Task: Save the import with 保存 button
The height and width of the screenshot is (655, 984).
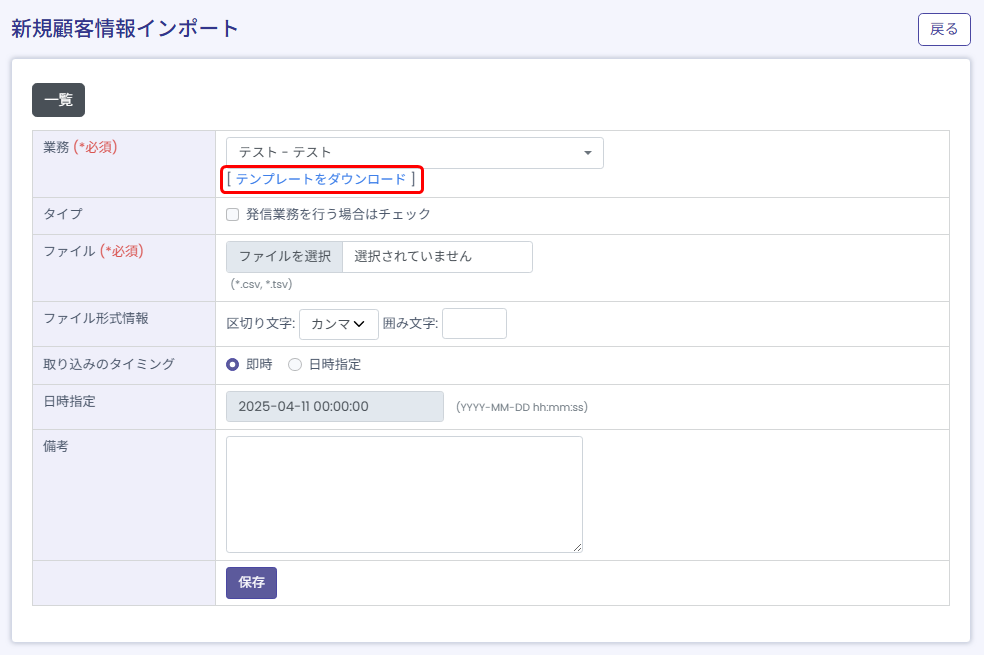Action: coord(251,583)
